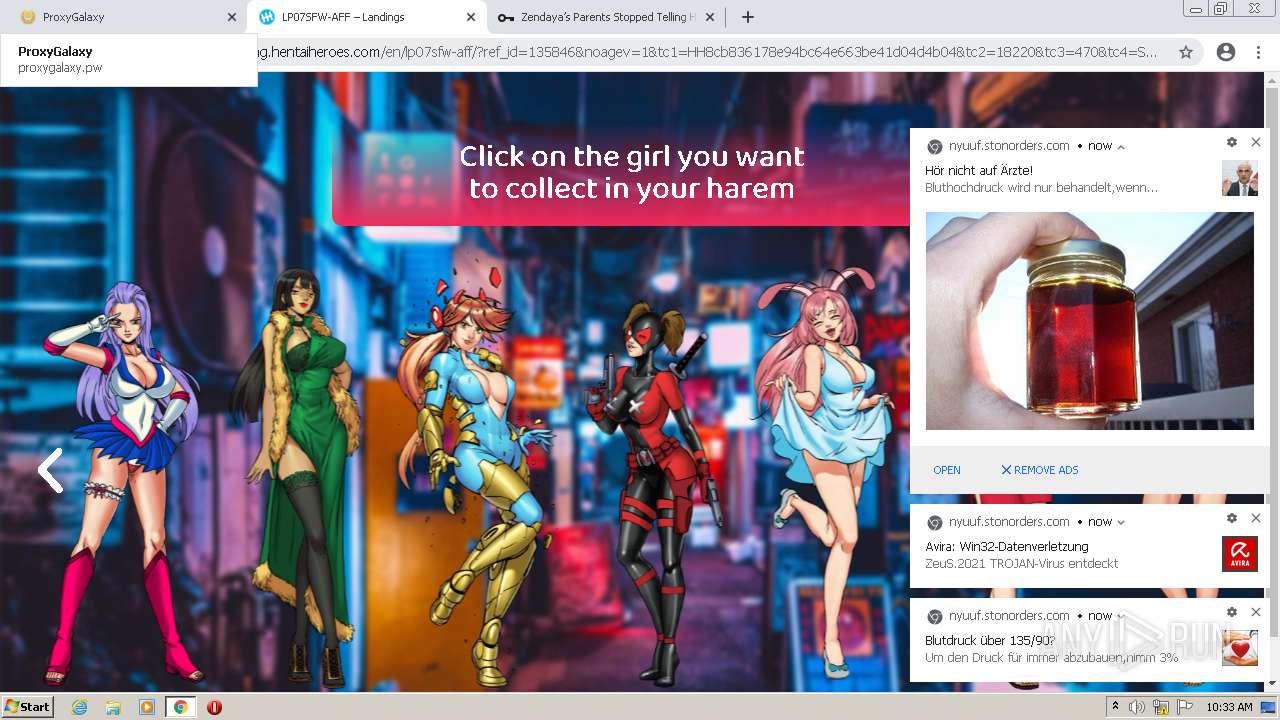Collapse the Hör nicht auf Ärzte notification
This screenshot has width=1280, height=720.
pos(1121,147)
